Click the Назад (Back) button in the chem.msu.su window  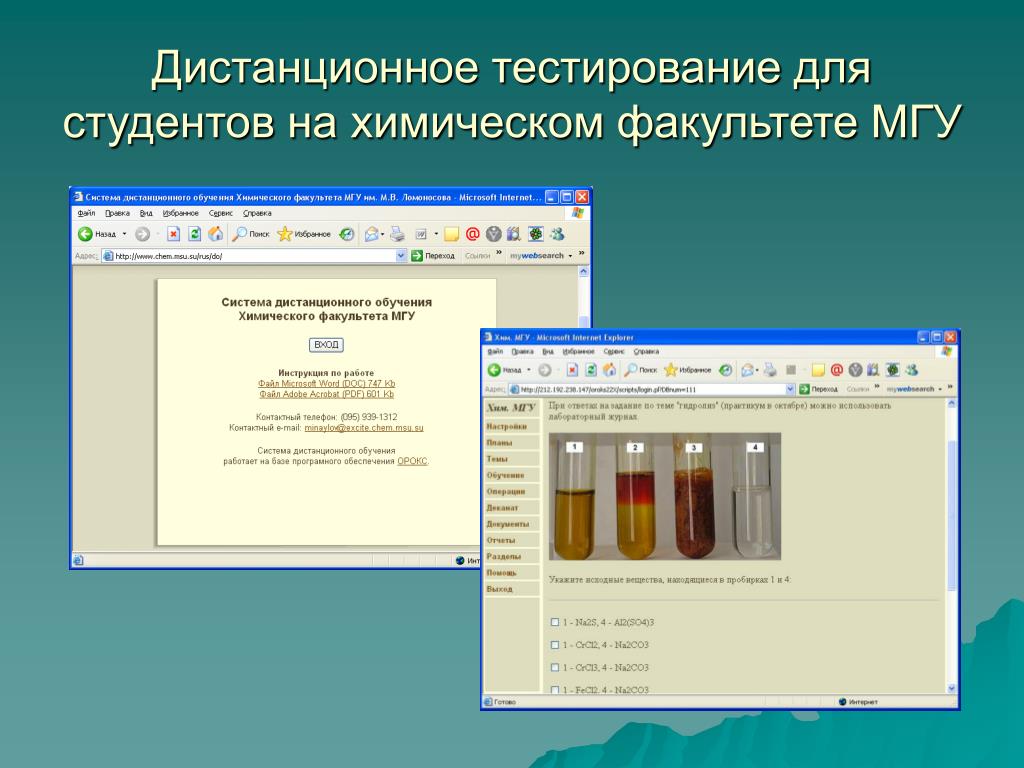(x=97, y=234)
